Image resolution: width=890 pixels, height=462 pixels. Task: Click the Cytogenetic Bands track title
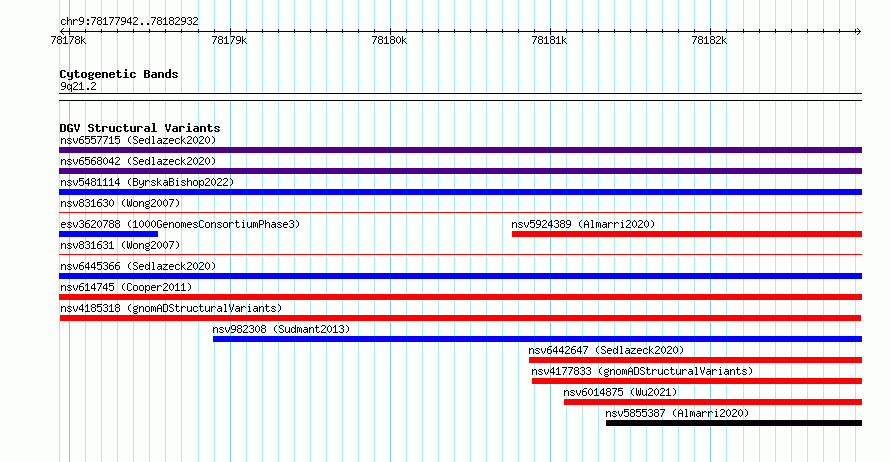(119, 74)
